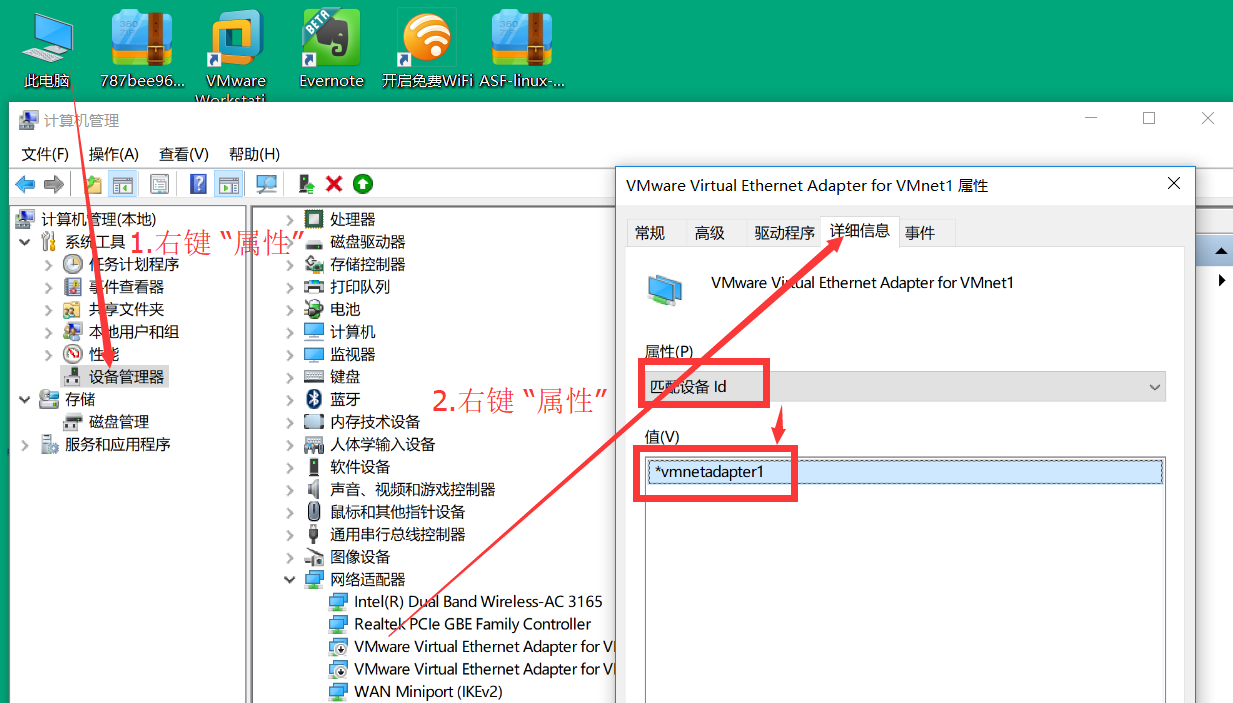Click the Scan for hardware changes icon

267,184
